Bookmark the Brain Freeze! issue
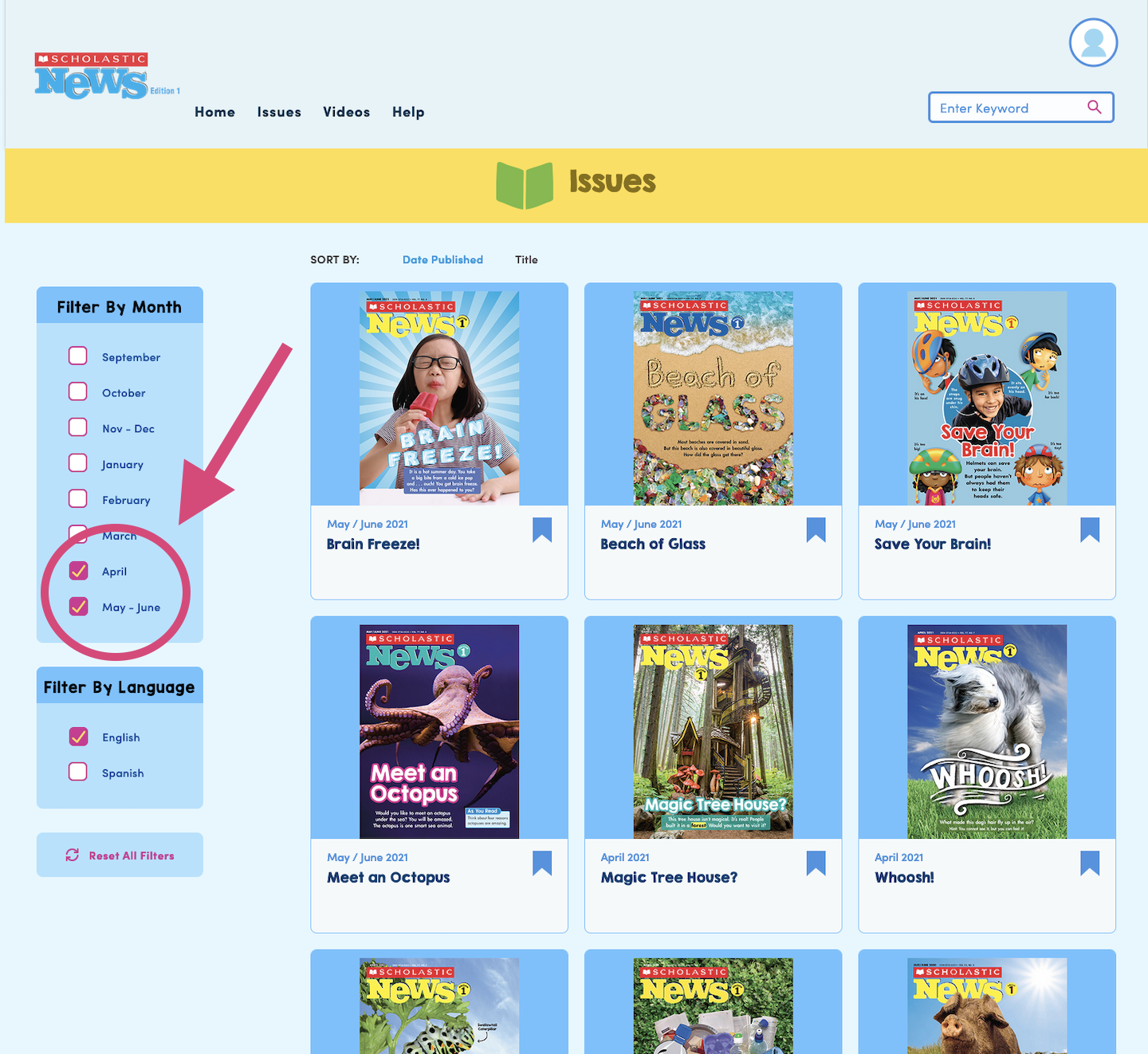 click(542, 529)
